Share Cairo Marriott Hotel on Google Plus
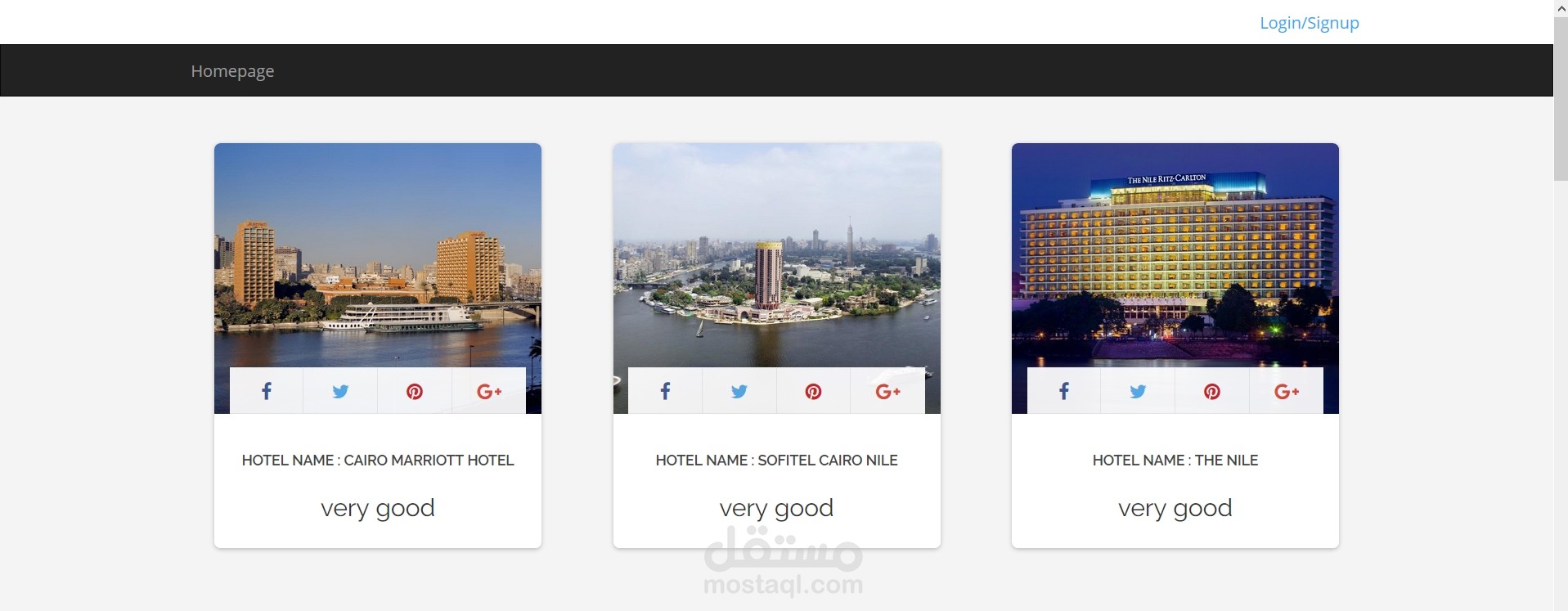1568x611 pixels. [489, 391]
